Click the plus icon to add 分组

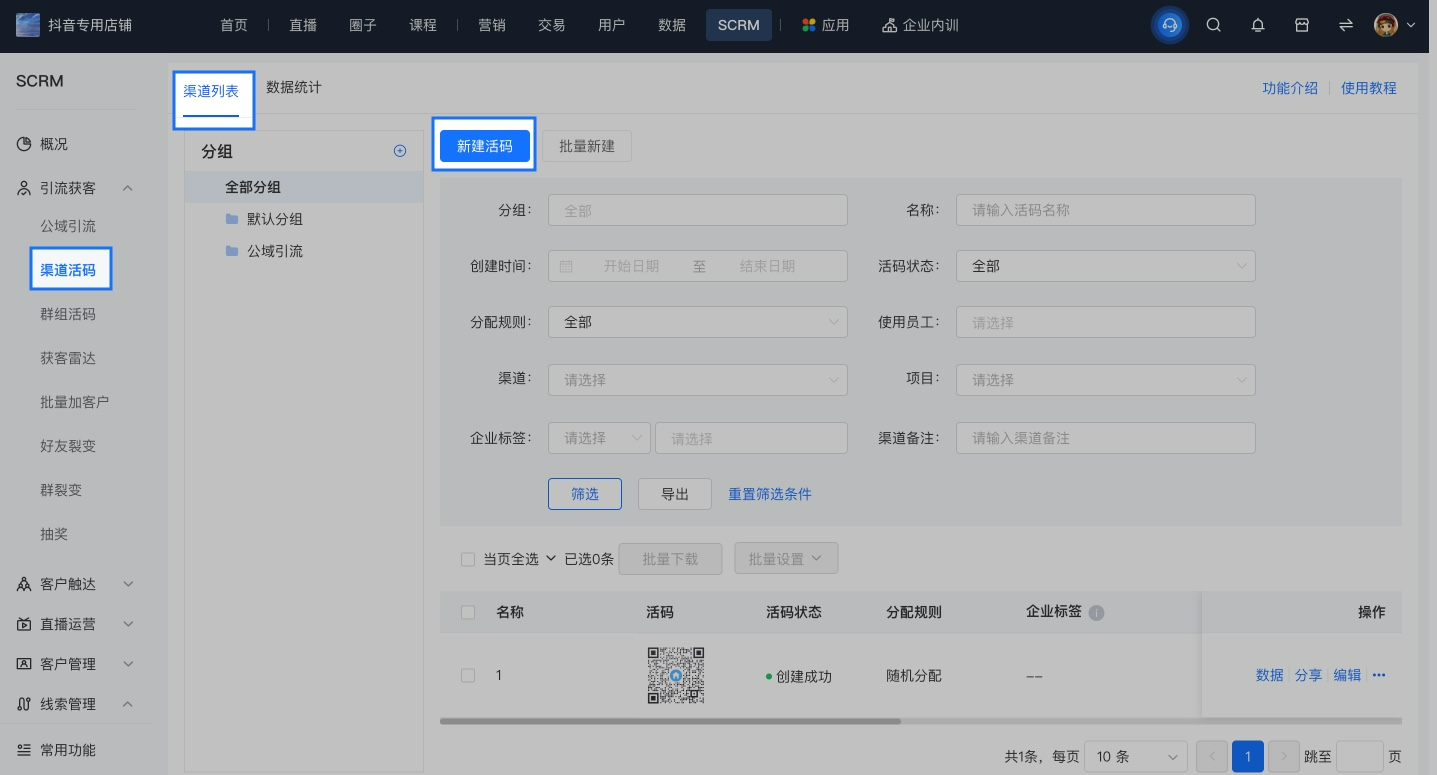pos(400,151)
